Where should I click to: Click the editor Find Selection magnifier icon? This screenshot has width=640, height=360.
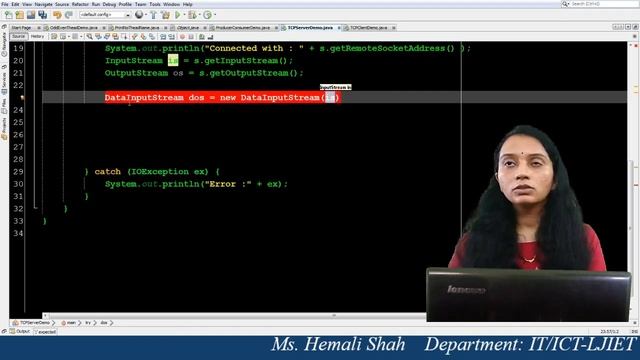(x=89, y=37)
